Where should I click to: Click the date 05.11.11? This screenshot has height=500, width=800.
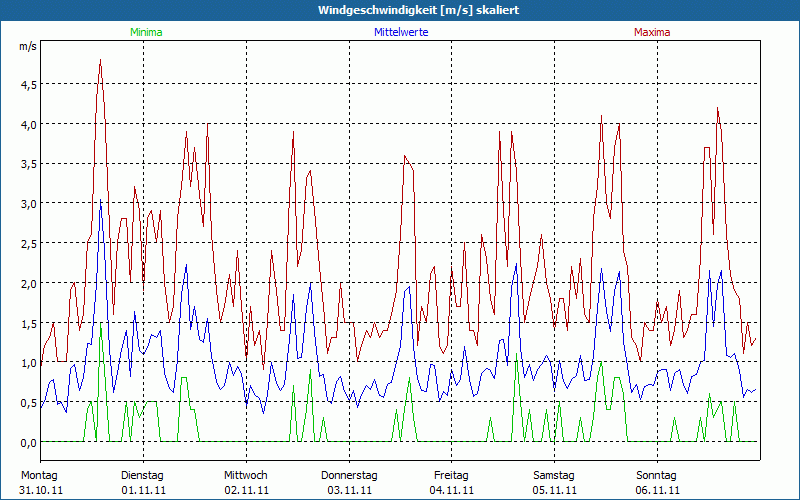click(555, 490)
